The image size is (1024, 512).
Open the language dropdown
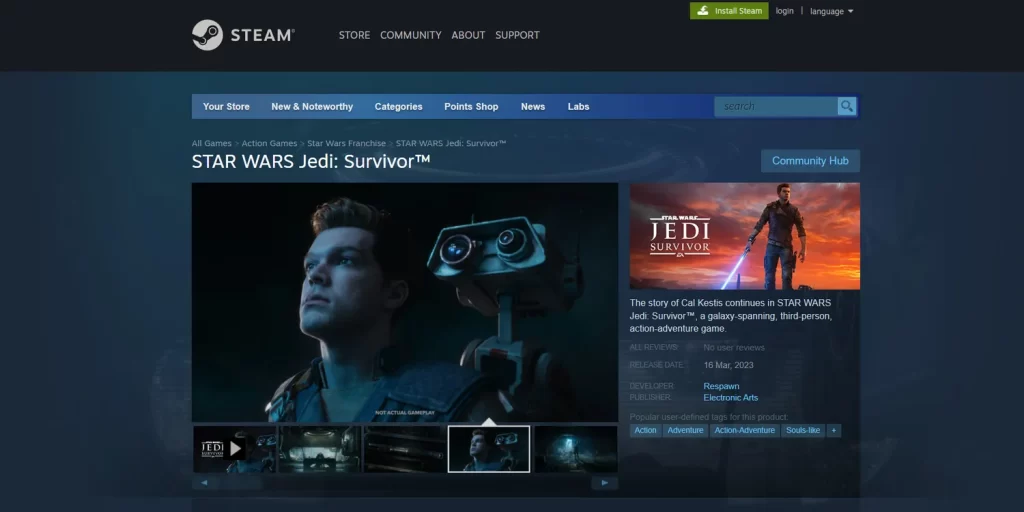click(x=831, y=11)
